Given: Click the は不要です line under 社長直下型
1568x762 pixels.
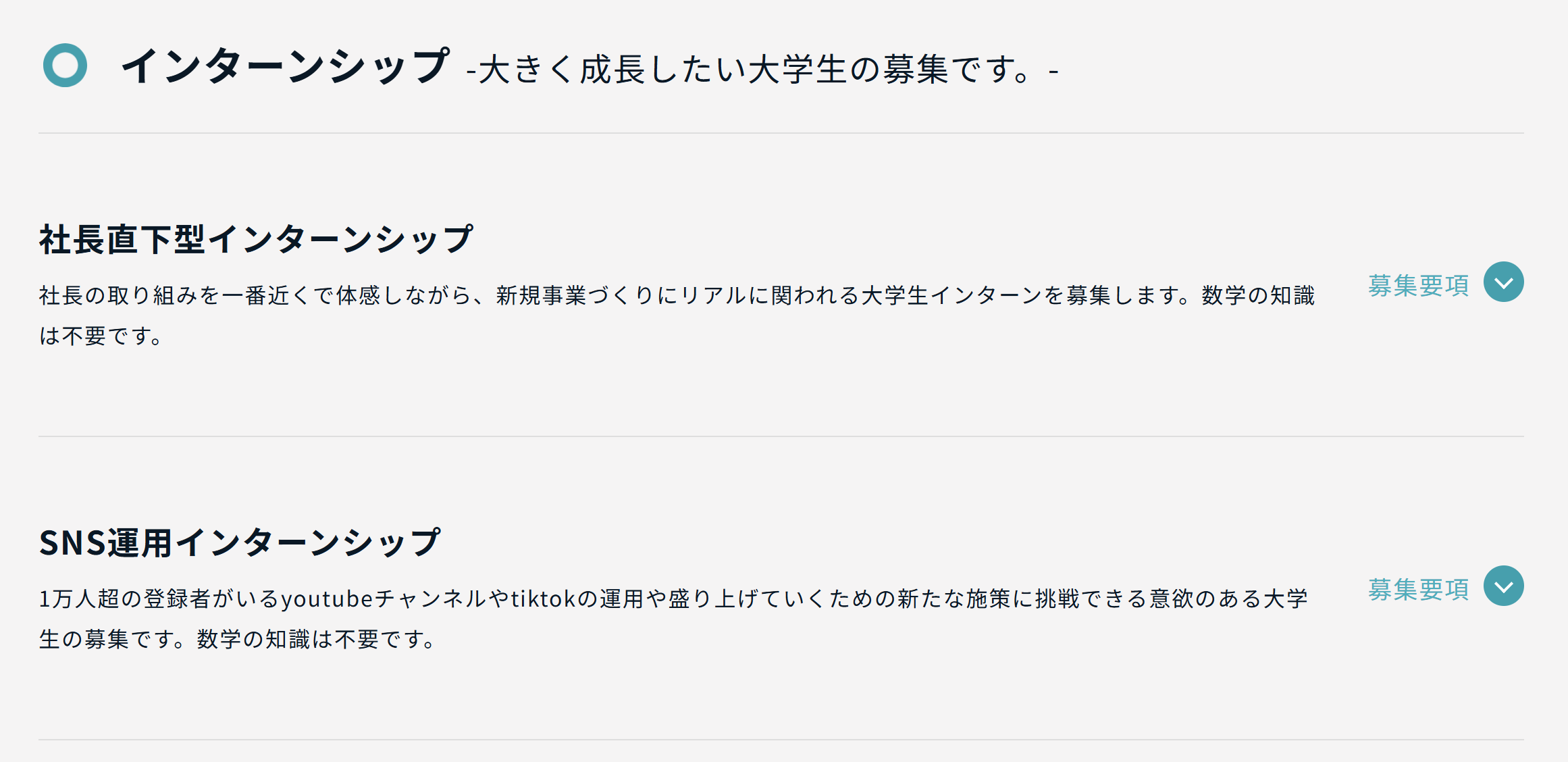Looking at the screenshot, I should tap(101, 336).
